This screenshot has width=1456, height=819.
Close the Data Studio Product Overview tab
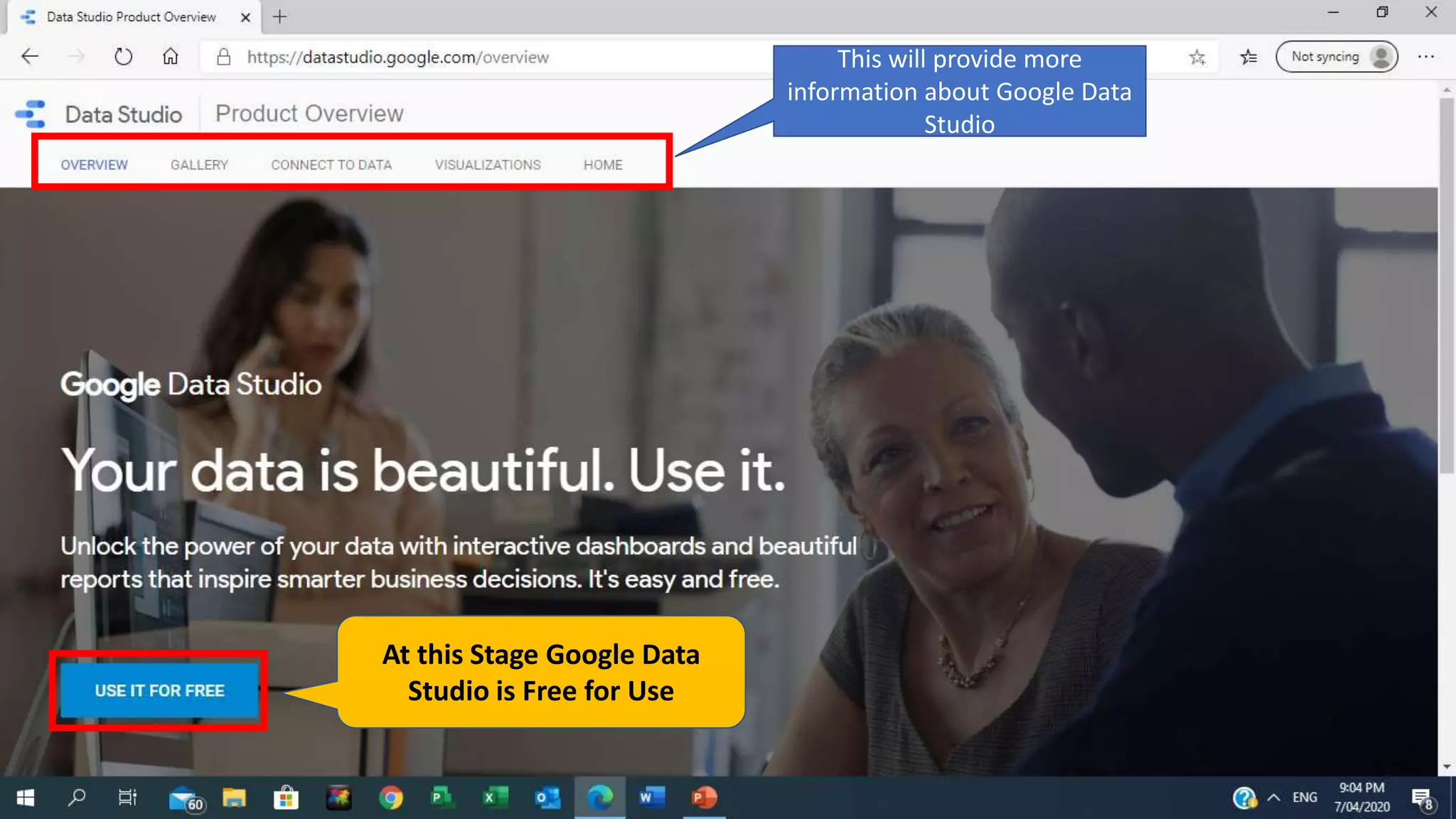(245, 17)
